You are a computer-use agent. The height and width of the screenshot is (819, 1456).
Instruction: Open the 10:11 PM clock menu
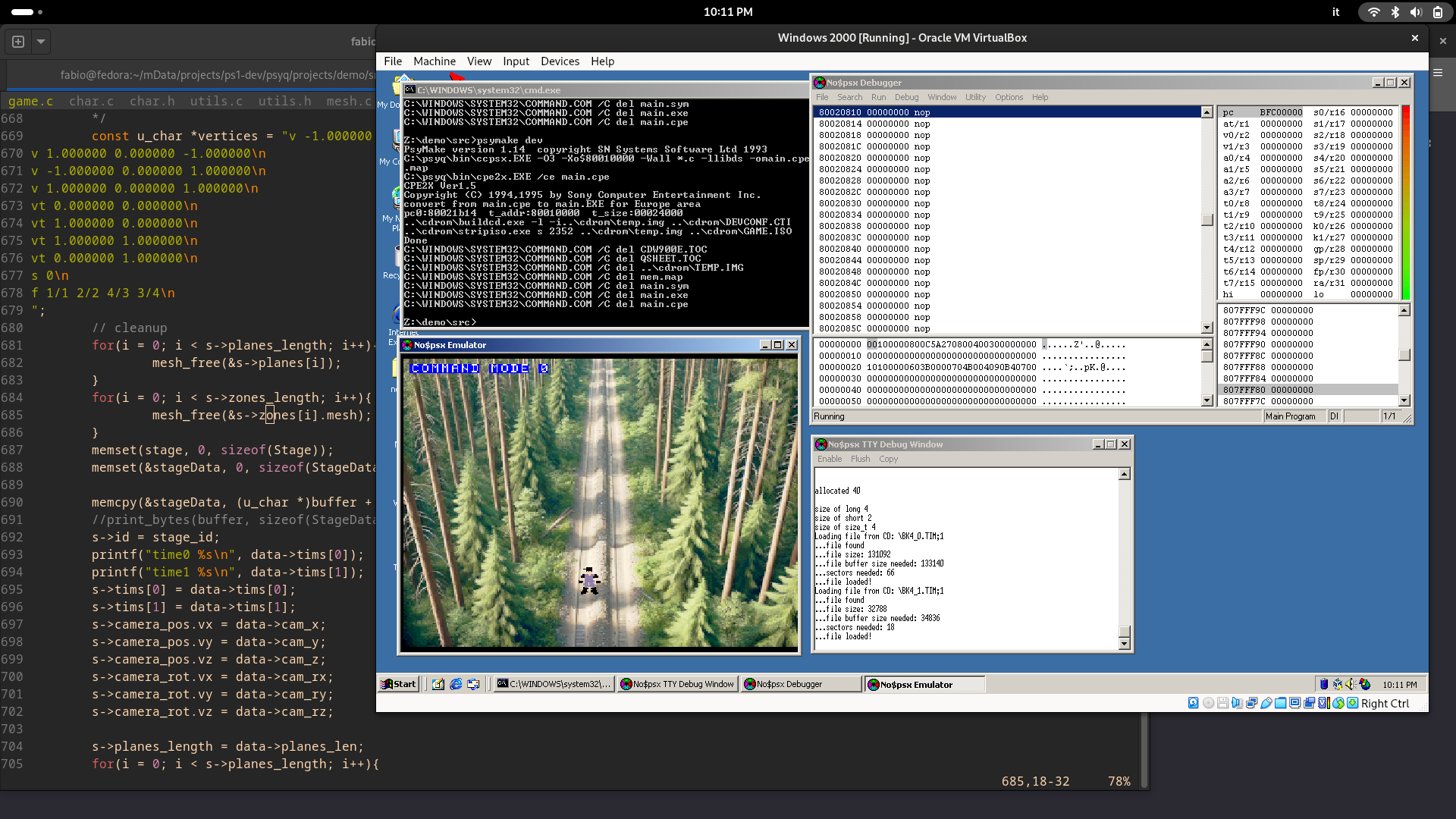click(728, 12)
